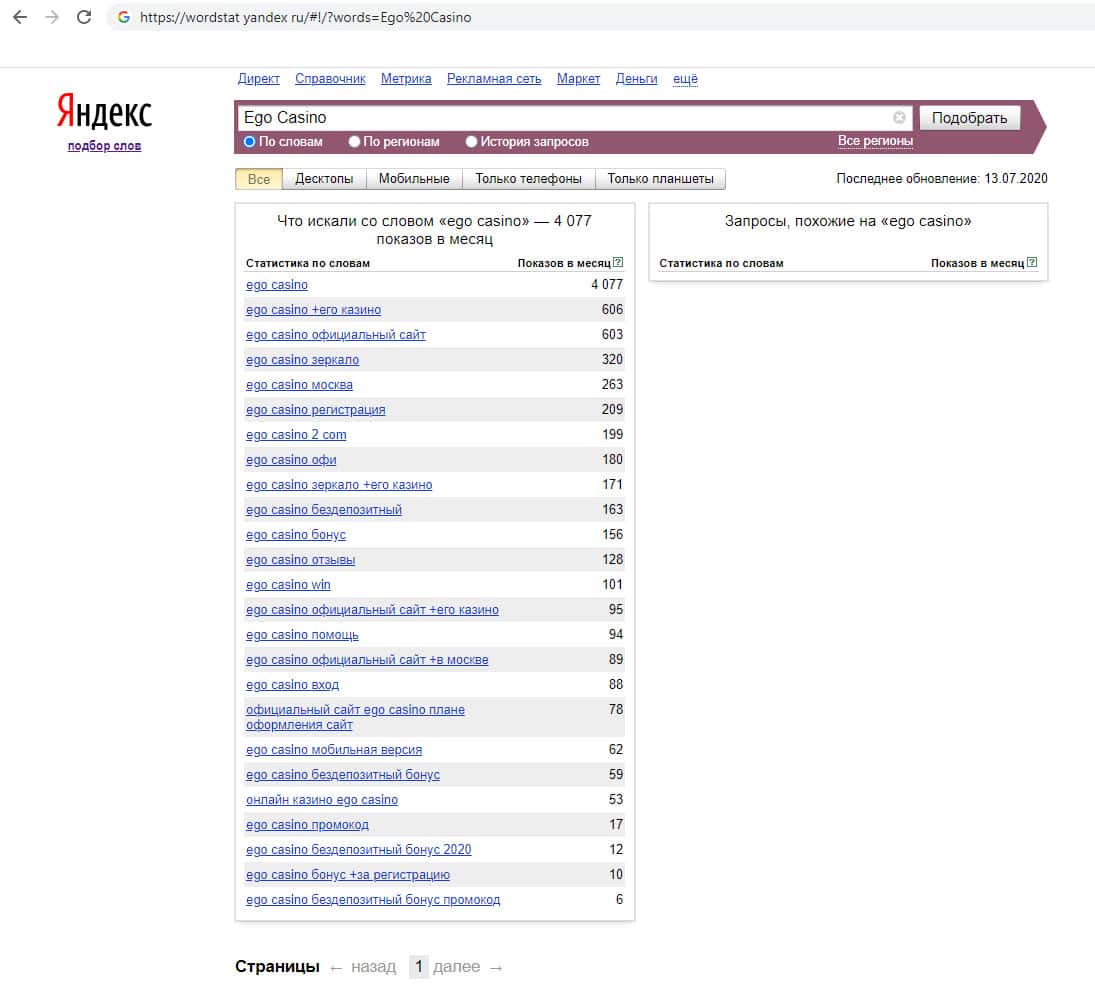Open ego casino помощь link
1095x993 pixels.
click(302, 635)
